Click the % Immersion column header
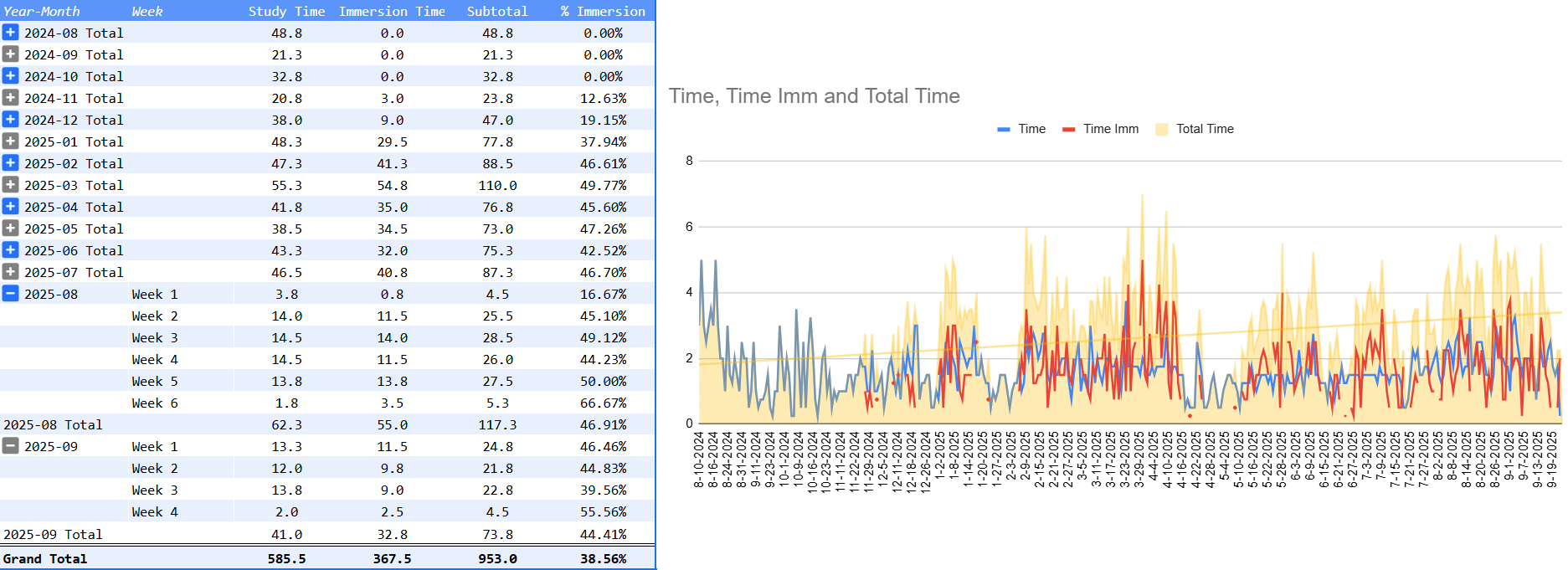This screenshot has width=1568, height=570. (603, 11)
